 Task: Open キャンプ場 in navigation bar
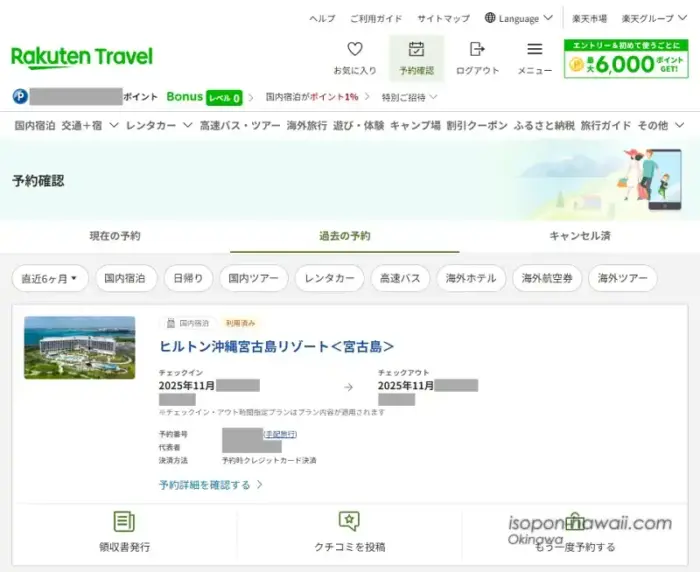point(415,125)
